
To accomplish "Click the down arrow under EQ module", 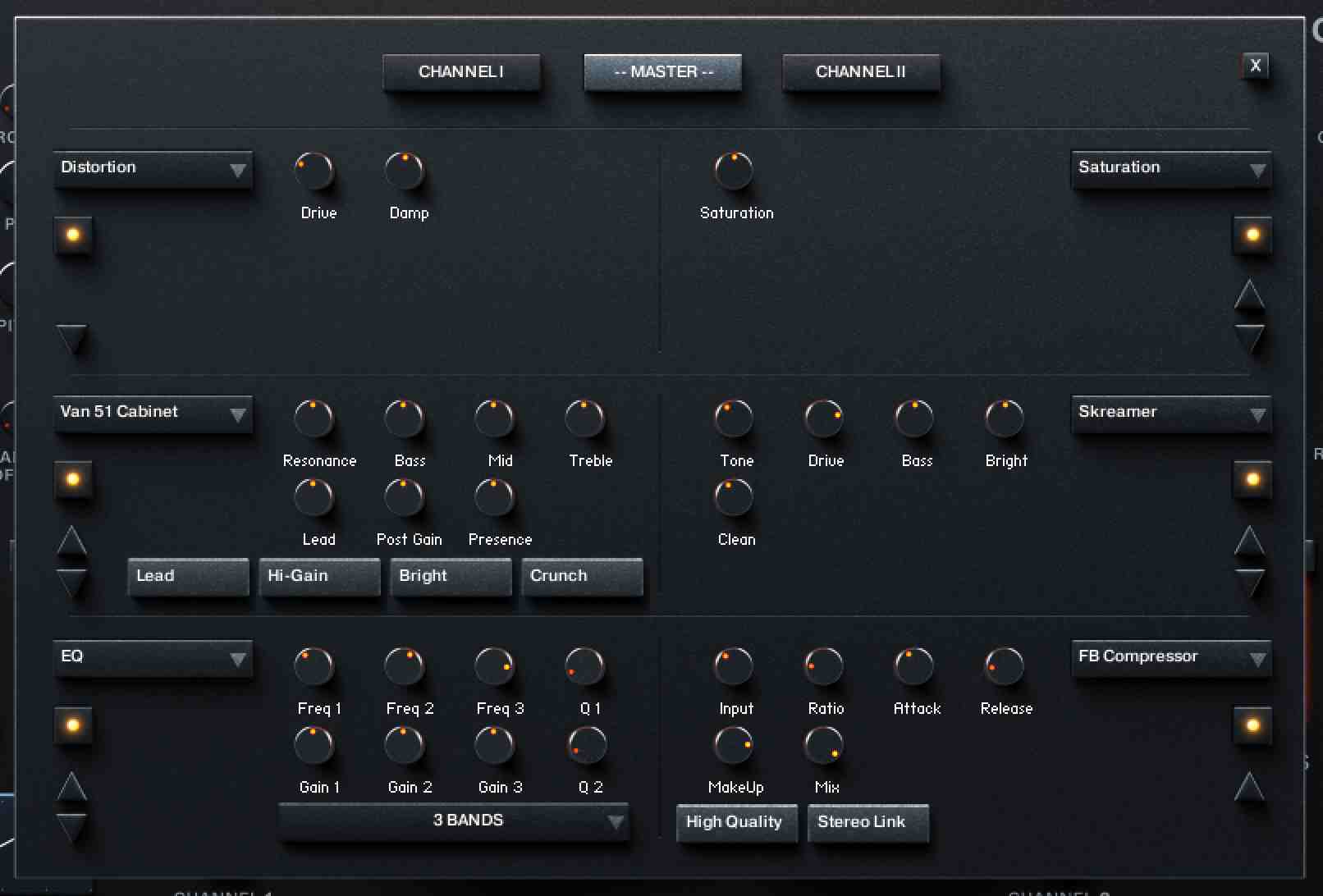I will [71, 827].
